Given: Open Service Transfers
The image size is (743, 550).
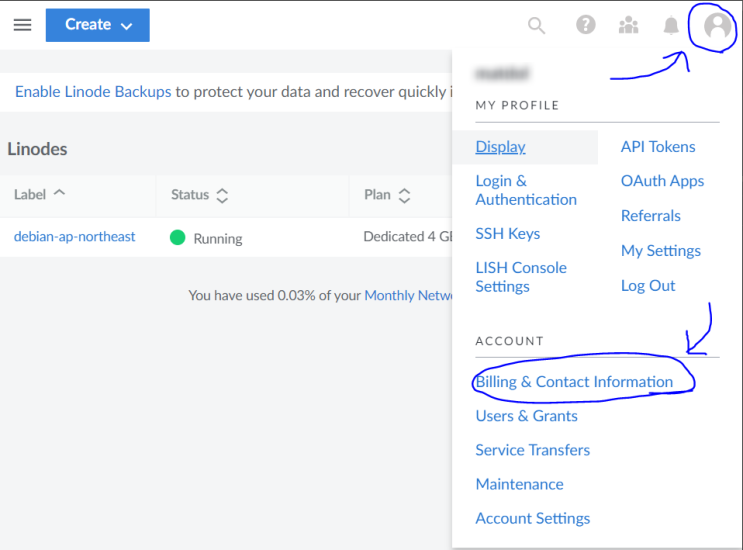Looking at the screenshot, I should pos(533,450).
